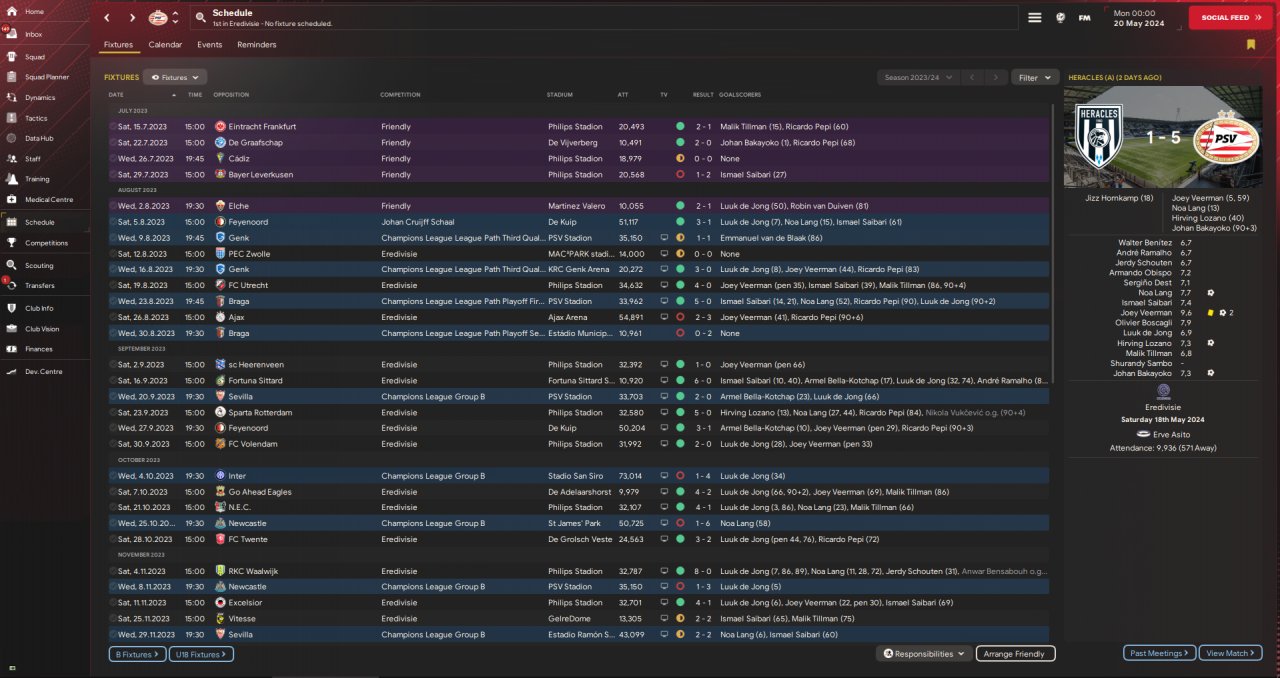The height and width of the screenshot is (678, 1280).
Task: Click the search magnifier icon
Action: coord(201,18)
